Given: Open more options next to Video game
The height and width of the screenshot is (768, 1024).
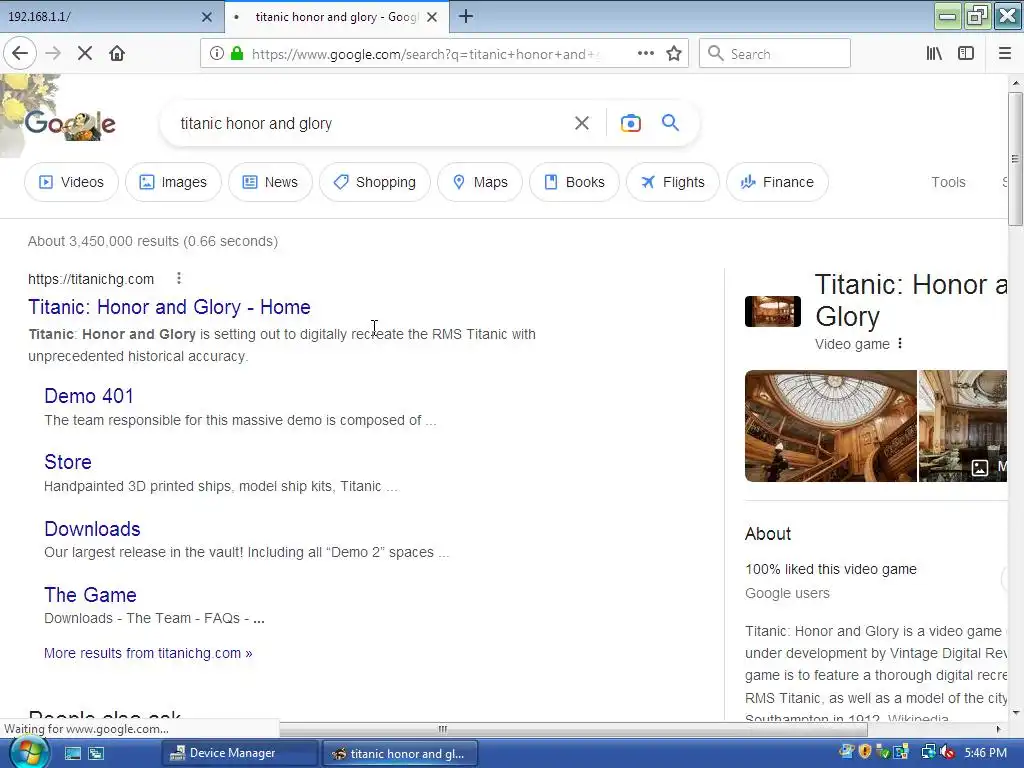Looking at the screenshot, I should click(900, 344).
